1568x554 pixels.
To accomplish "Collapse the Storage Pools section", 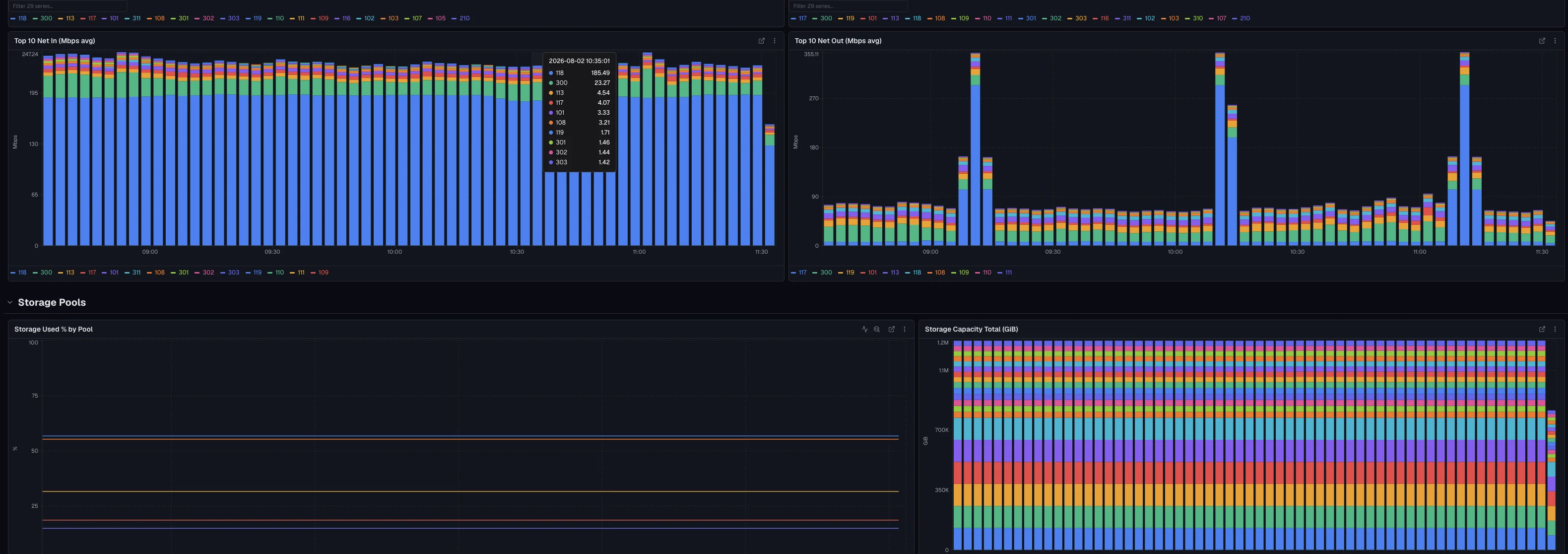I will point(10,303).
